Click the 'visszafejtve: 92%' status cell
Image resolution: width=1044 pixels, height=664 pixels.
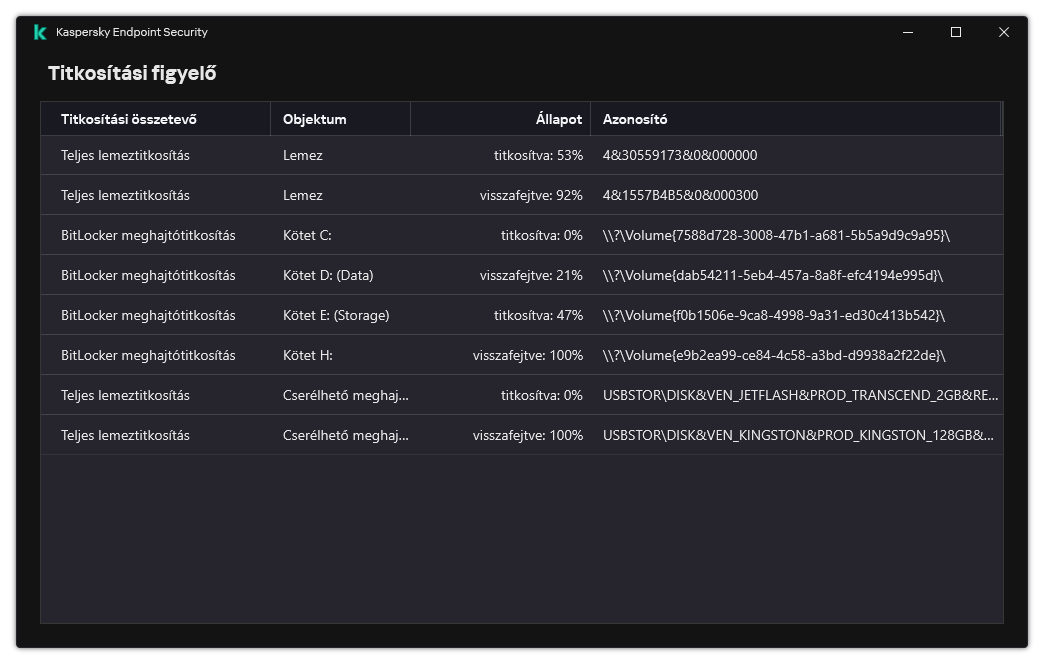coord(531,195)
